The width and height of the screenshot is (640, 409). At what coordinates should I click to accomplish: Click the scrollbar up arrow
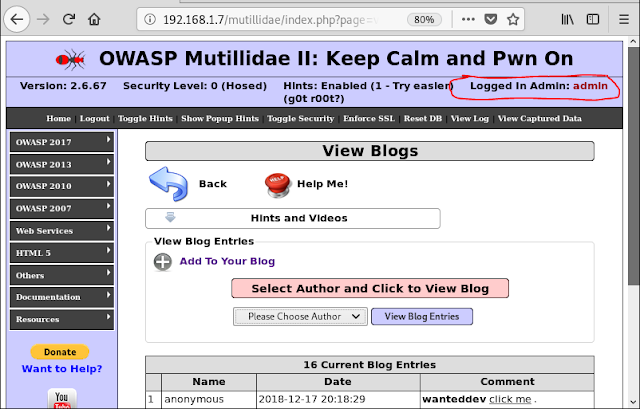[633, 41]
